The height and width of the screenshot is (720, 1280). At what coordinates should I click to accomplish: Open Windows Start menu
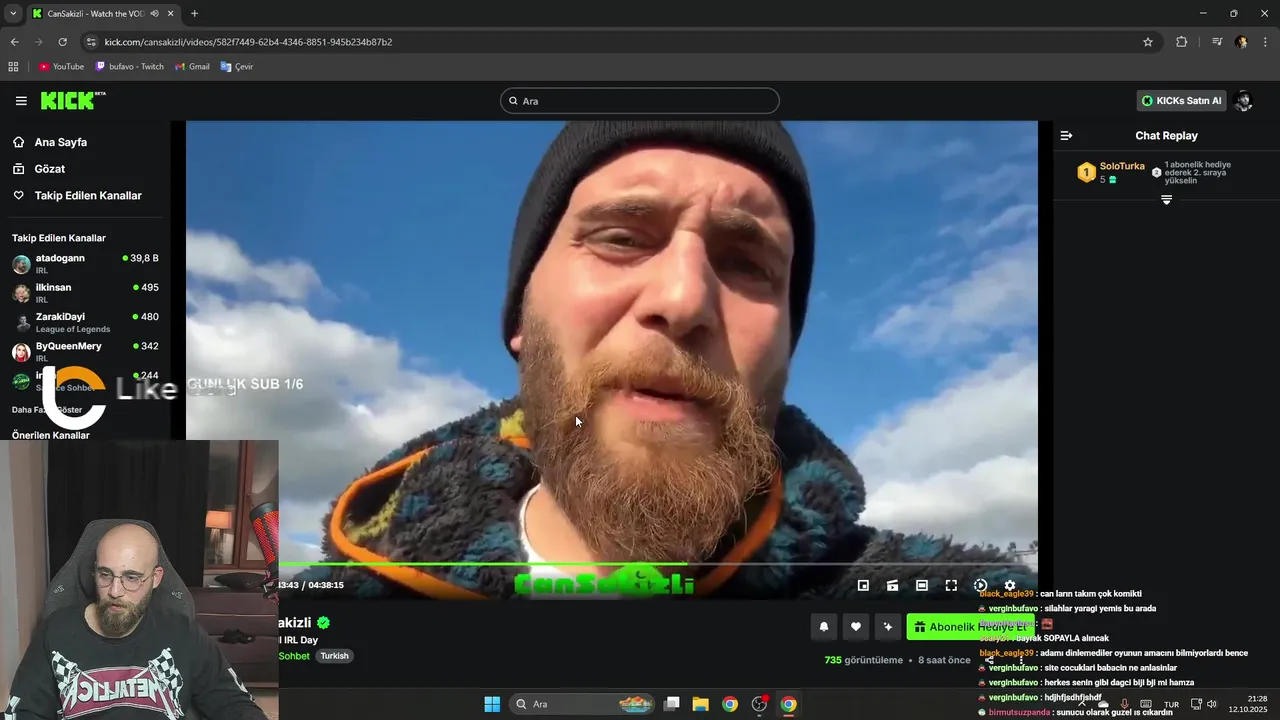[492, 704]
